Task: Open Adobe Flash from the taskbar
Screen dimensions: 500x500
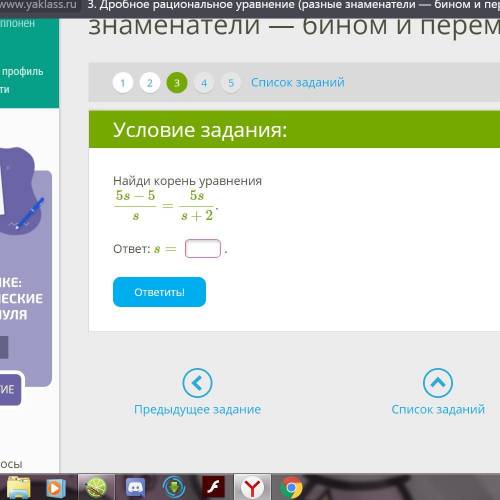Action: point(214,487)
